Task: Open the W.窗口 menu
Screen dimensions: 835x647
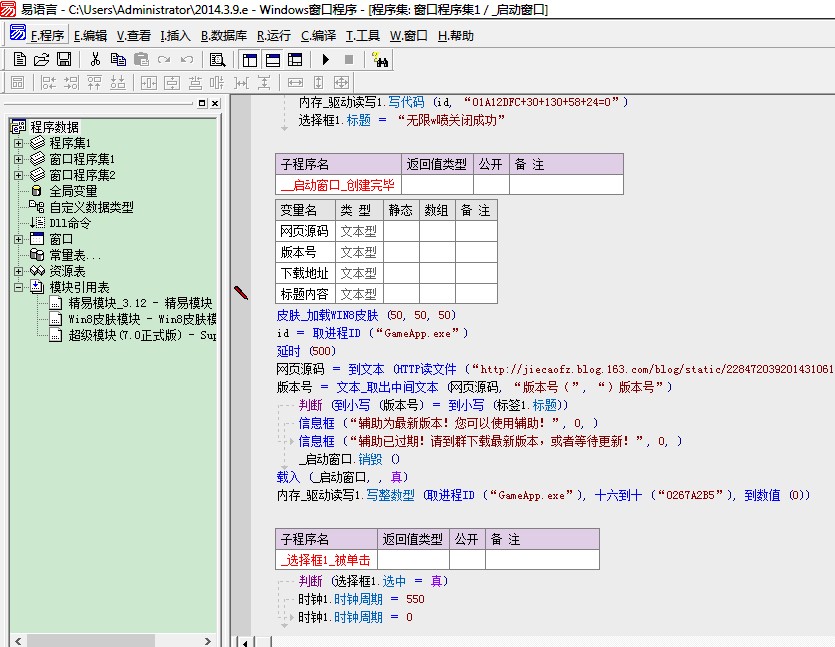Action: (408, 36)
